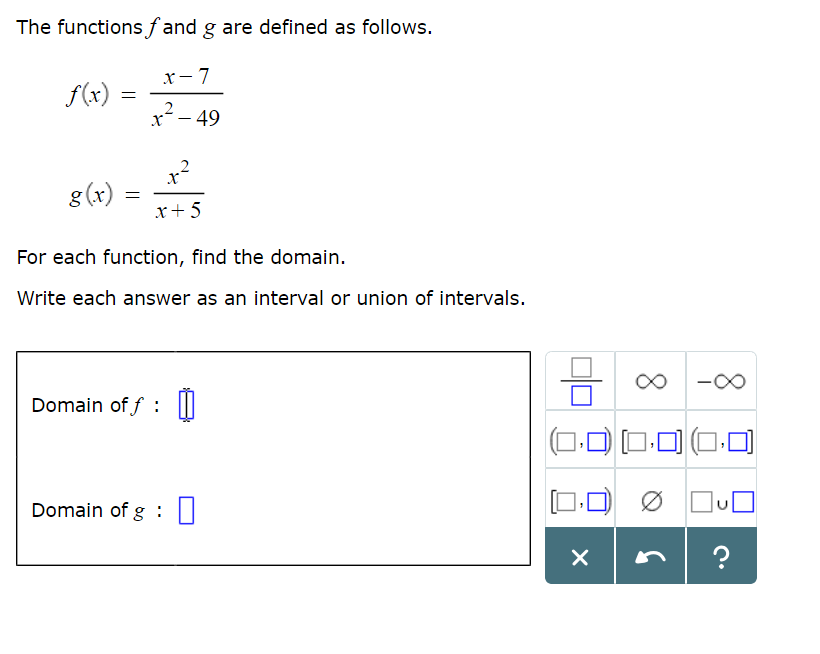Insert the negative infinity symbol
This screenshot has width=820, height=654.
pos(722,380)
